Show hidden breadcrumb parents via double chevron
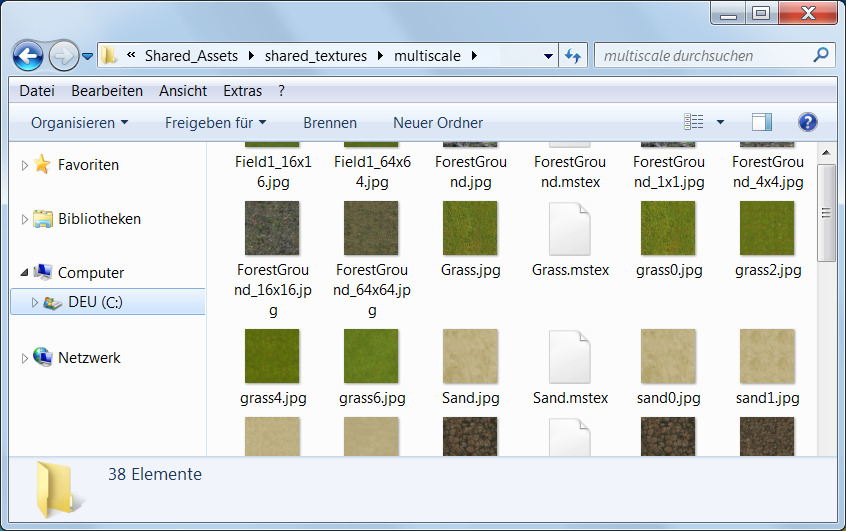 131,55
